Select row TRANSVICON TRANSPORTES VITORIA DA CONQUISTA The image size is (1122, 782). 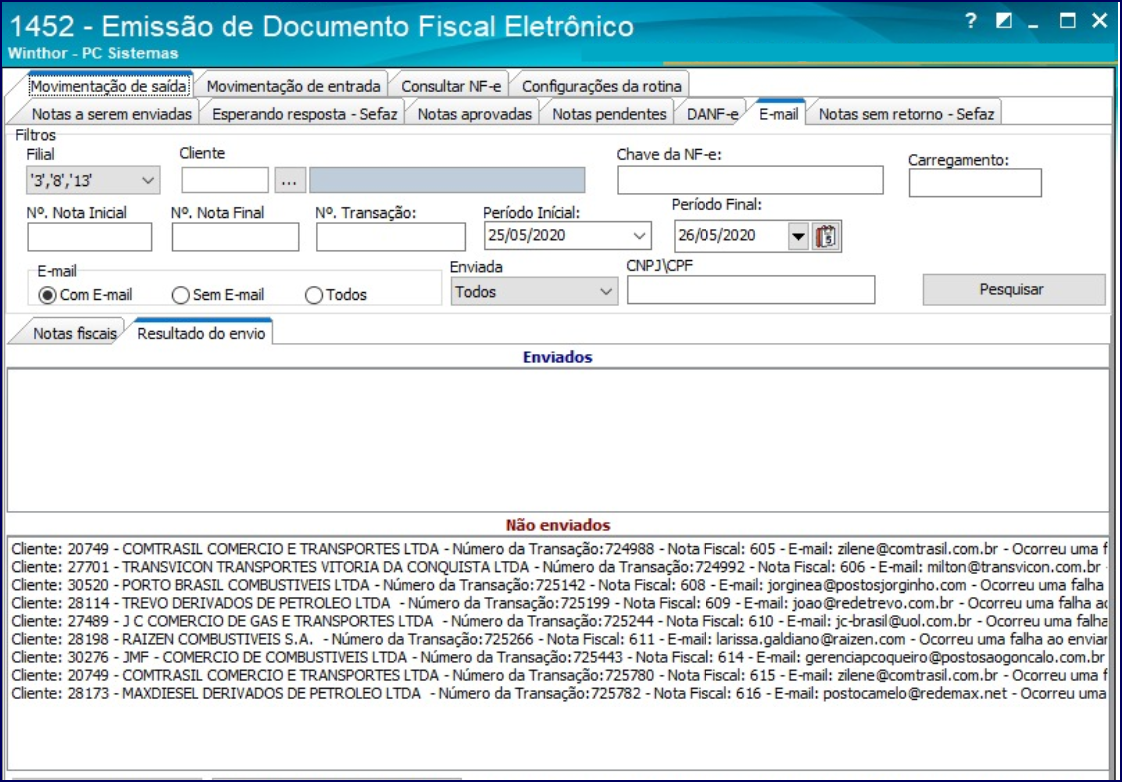click(558, 567)
